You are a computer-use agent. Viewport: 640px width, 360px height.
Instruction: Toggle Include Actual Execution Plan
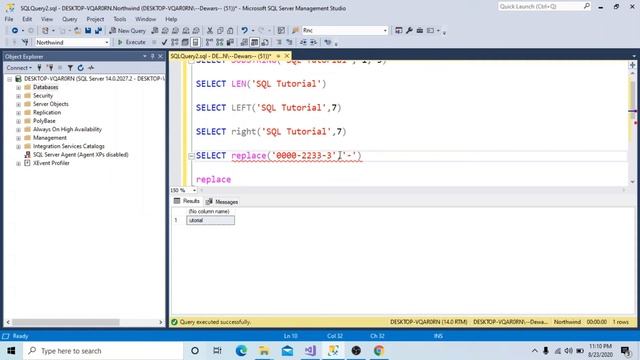(x=209, y=42)
